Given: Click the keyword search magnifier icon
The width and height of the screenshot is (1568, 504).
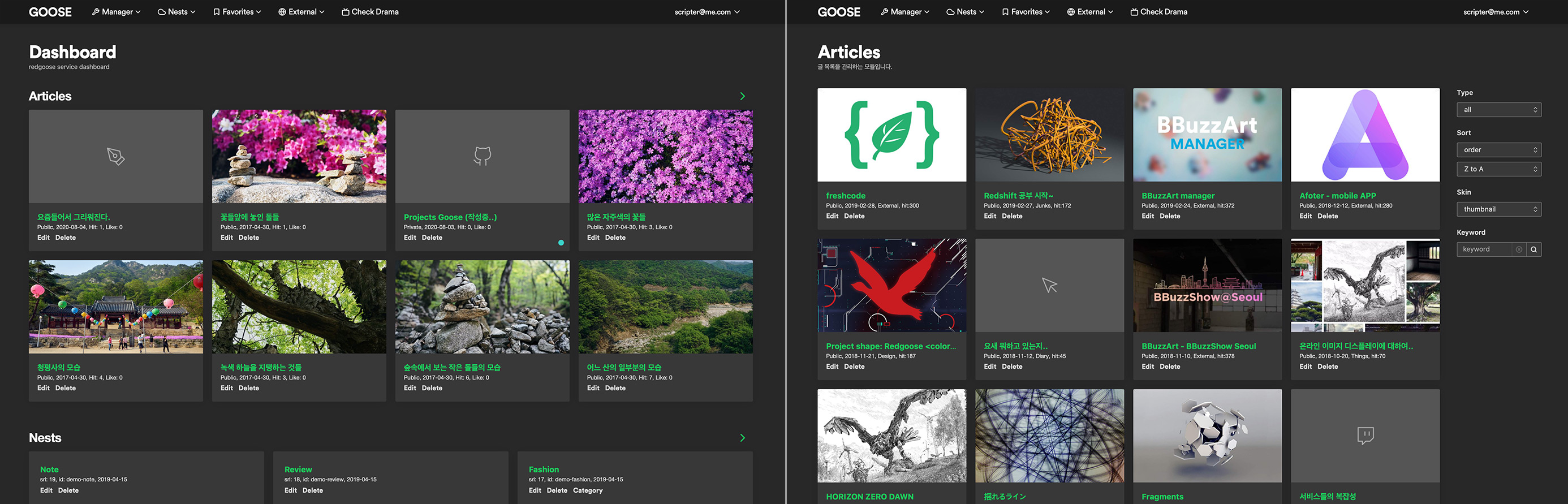Looking at the screenshot, I should (x=1533, y=249).
